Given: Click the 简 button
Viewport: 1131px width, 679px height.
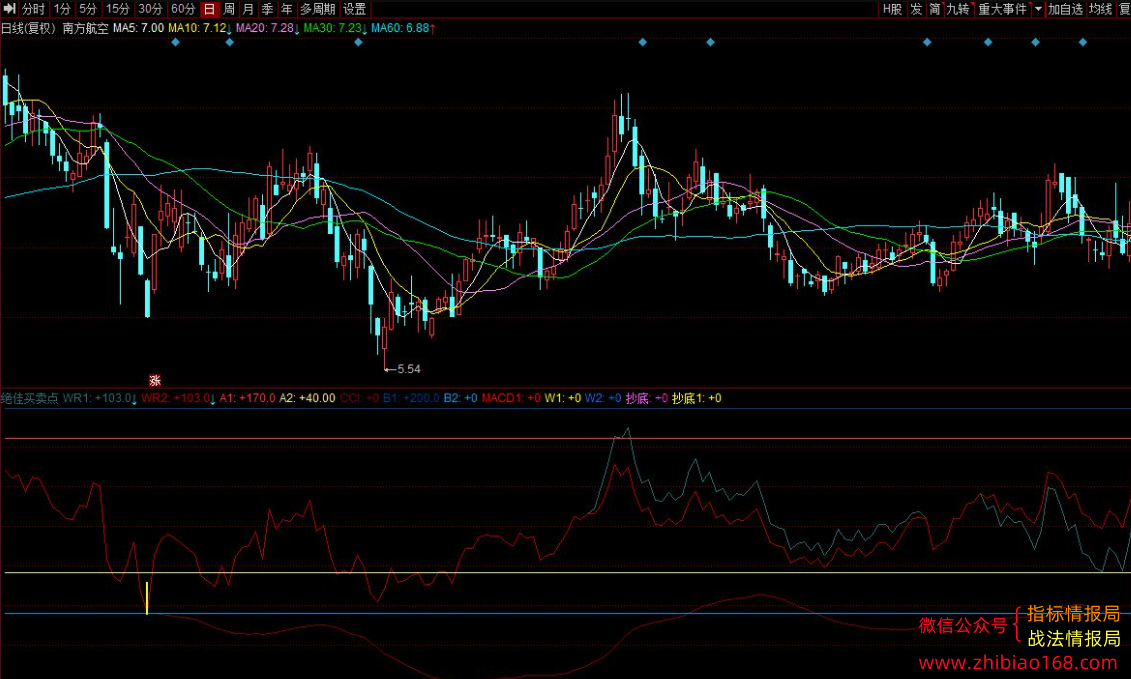Looking at the screenshot, I should point(935,9).
